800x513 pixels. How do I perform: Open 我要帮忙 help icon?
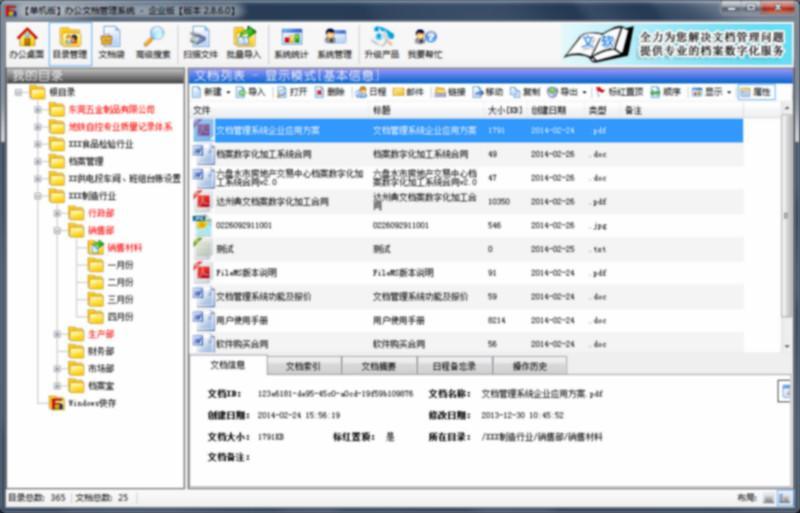click(x=424, y=43)
